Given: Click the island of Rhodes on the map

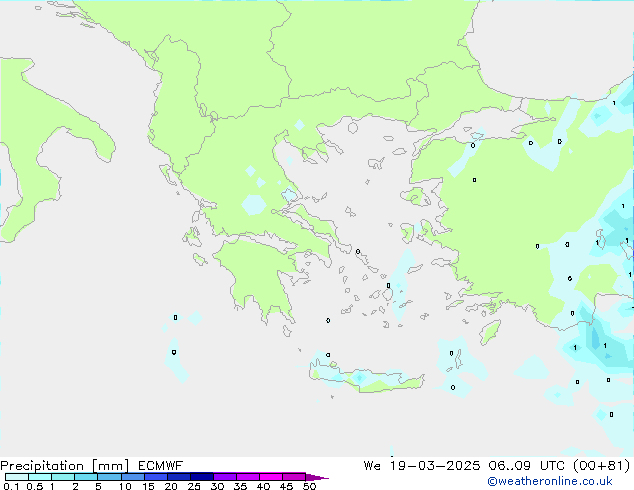Looking at the screenshot, I should 490,332.
